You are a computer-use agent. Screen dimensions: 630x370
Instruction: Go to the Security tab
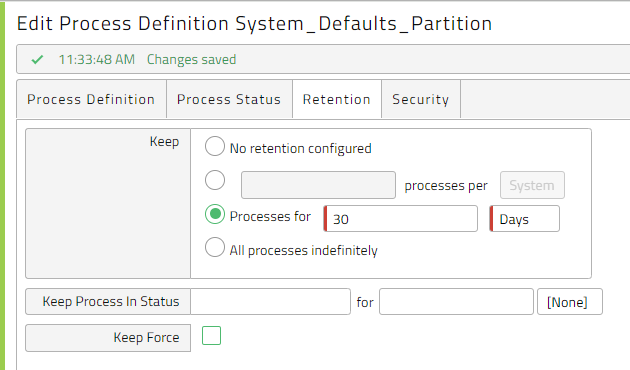(421, 99)
